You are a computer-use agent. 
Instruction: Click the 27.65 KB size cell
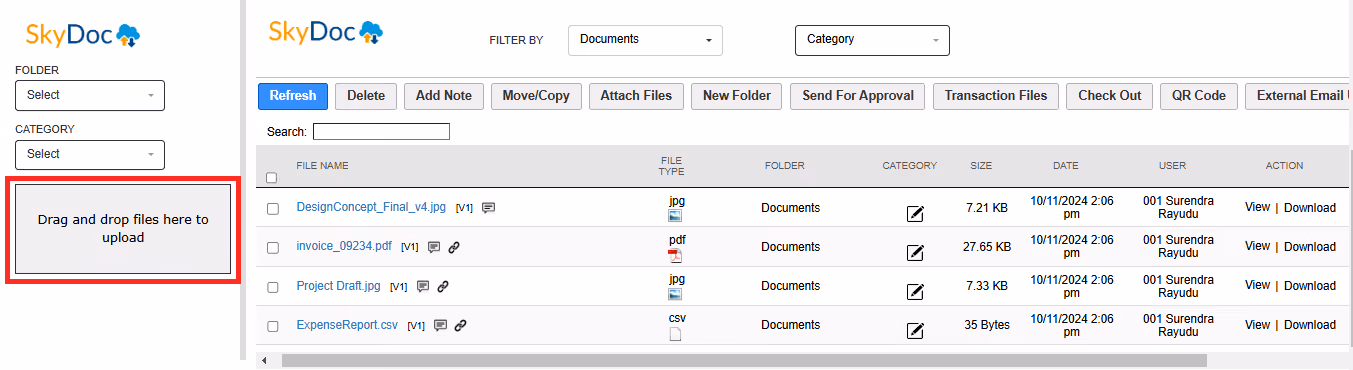986,247
